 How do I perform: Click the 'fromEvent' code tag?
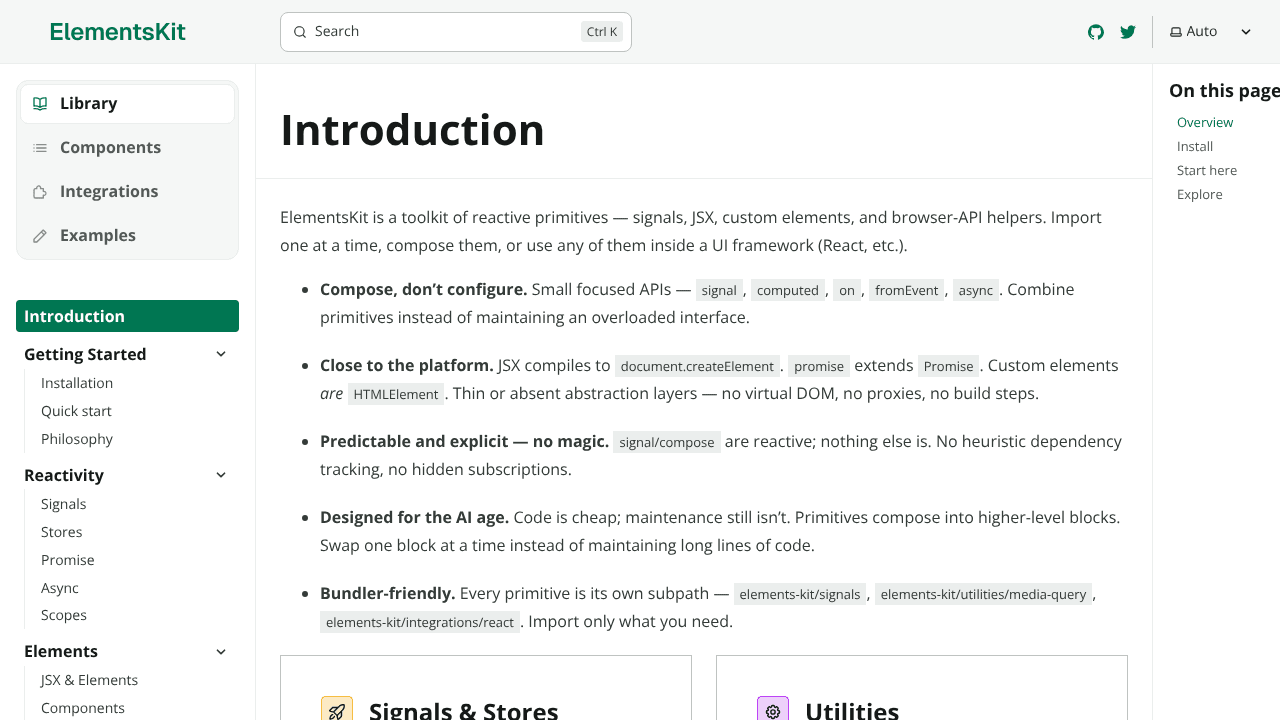907,290
